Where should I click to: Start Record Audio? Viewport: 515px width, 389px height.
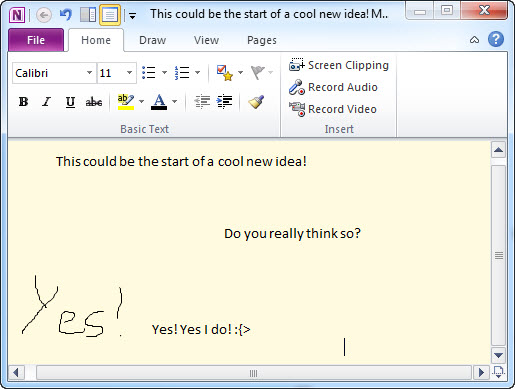(333, 87)
